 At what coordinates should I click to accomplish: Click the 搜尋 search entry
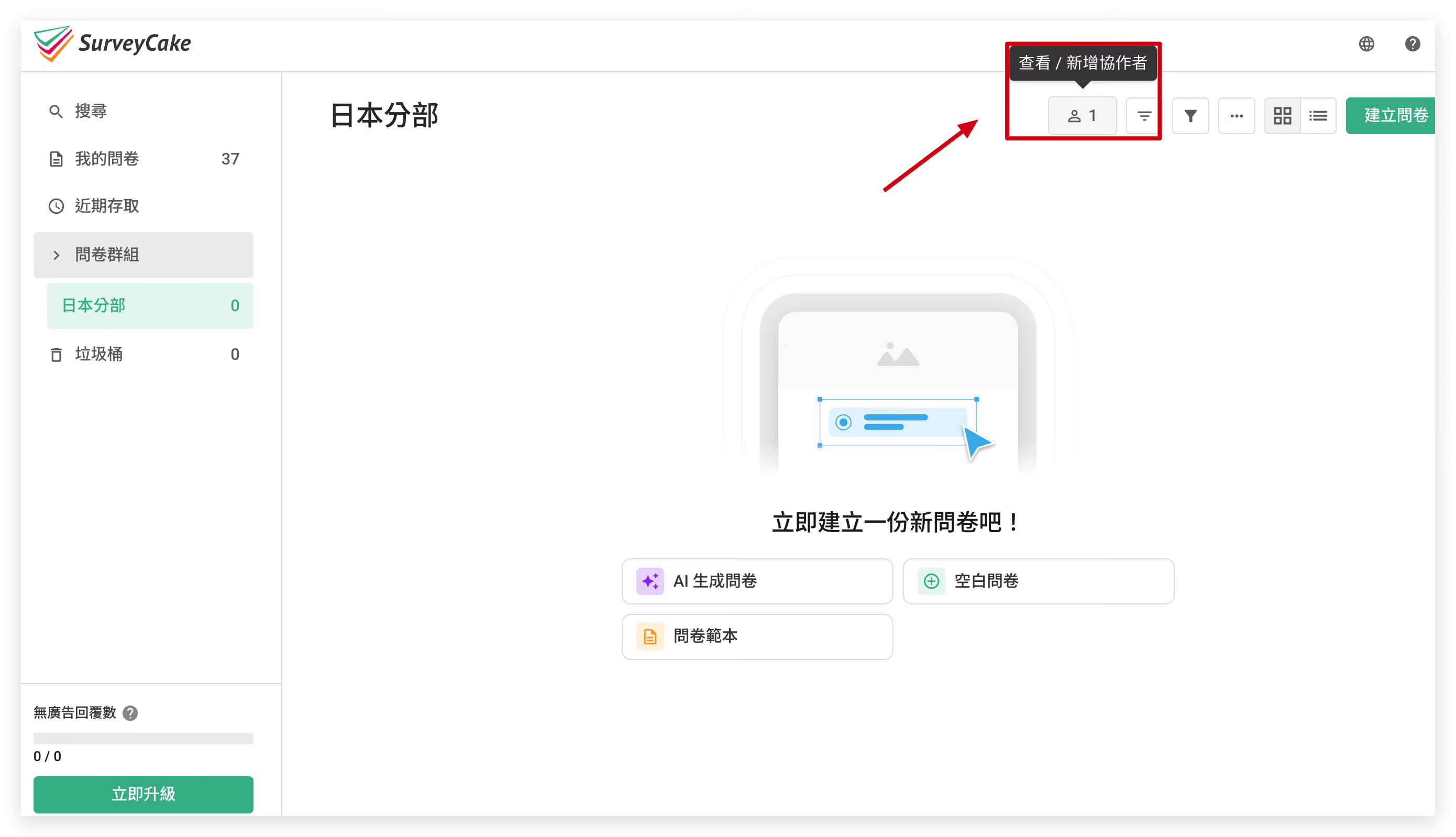[143, 111]
